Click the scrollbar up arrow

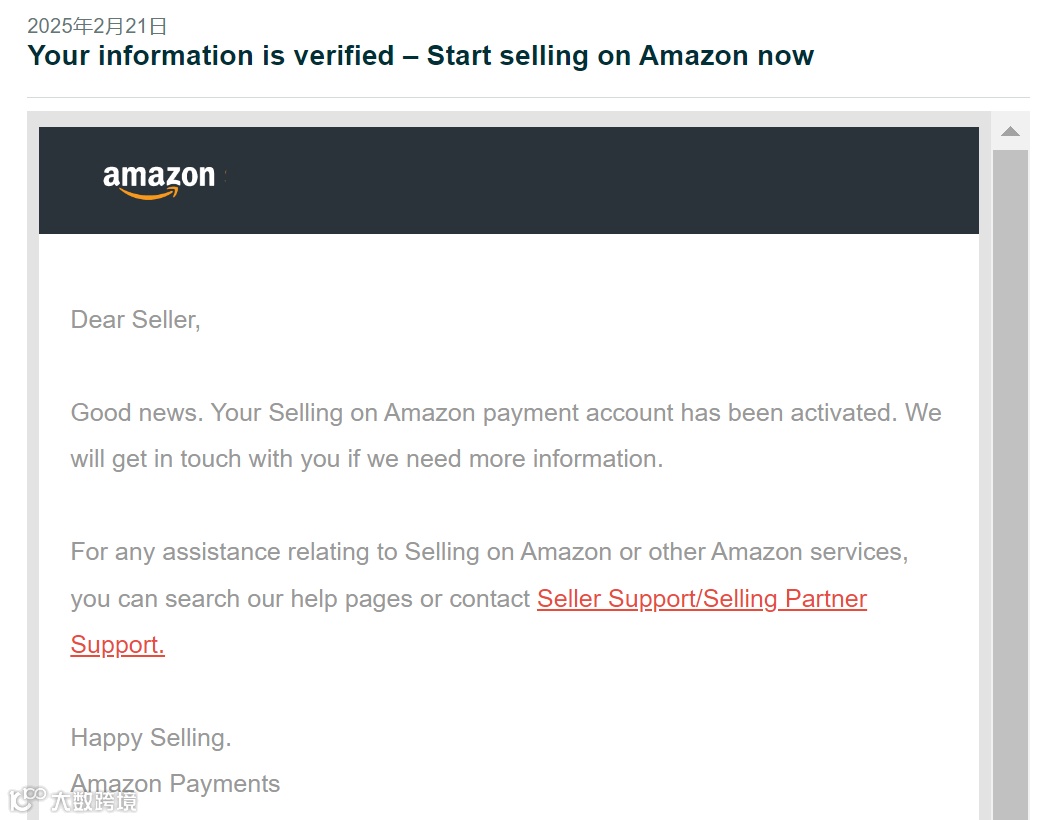tap(1010, 131)
